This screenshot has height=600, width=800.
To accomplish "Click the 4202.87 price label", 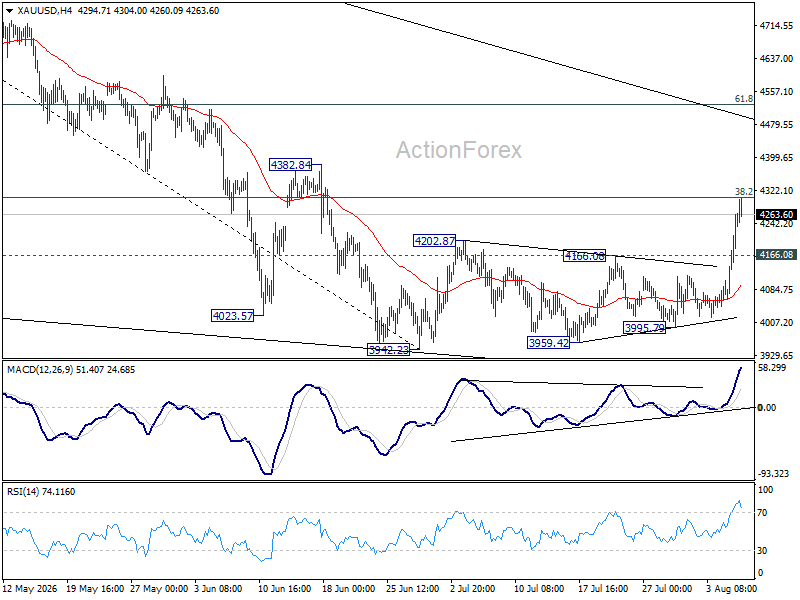I will [x=434, y=241].
